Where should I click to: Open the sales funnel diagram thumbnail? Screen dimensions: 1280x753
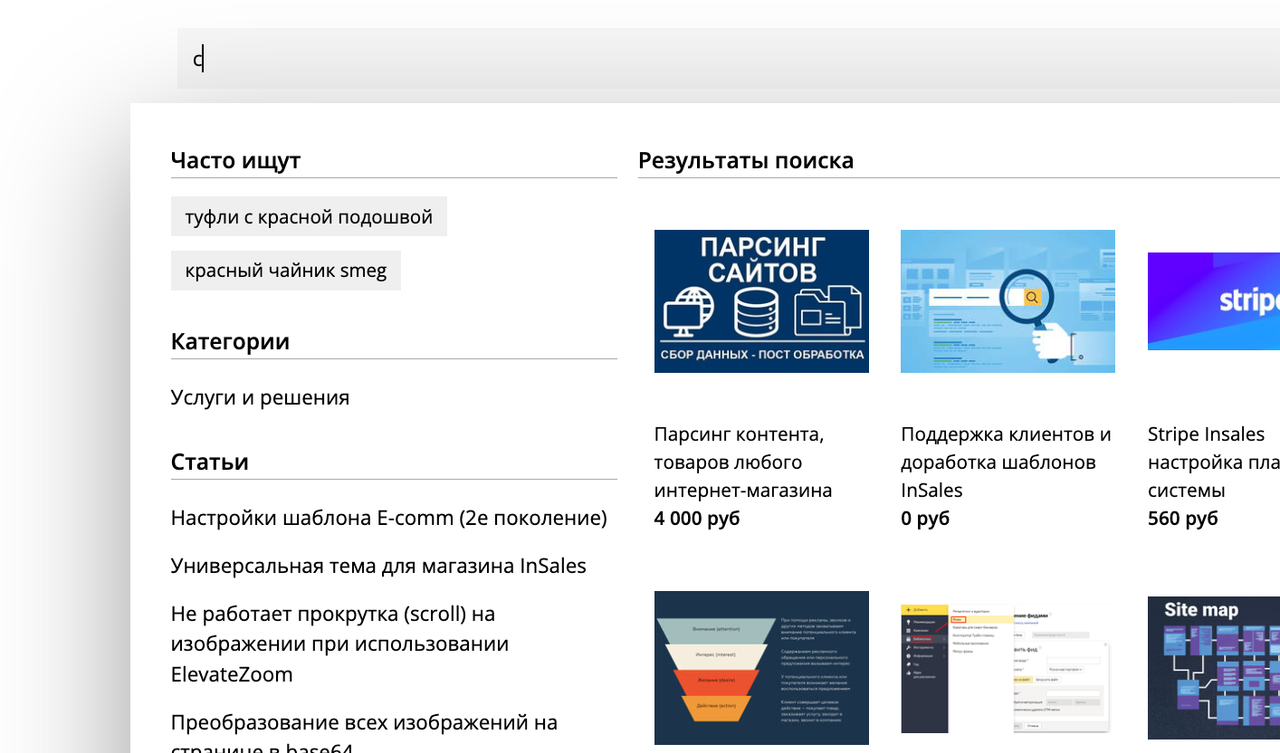pos(761,668)
